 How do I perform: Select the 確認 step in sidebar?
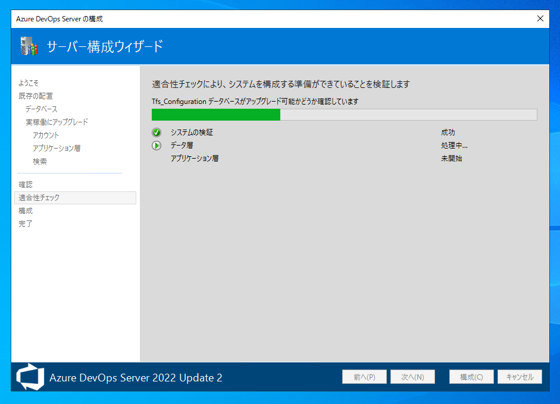coord(26,185)
